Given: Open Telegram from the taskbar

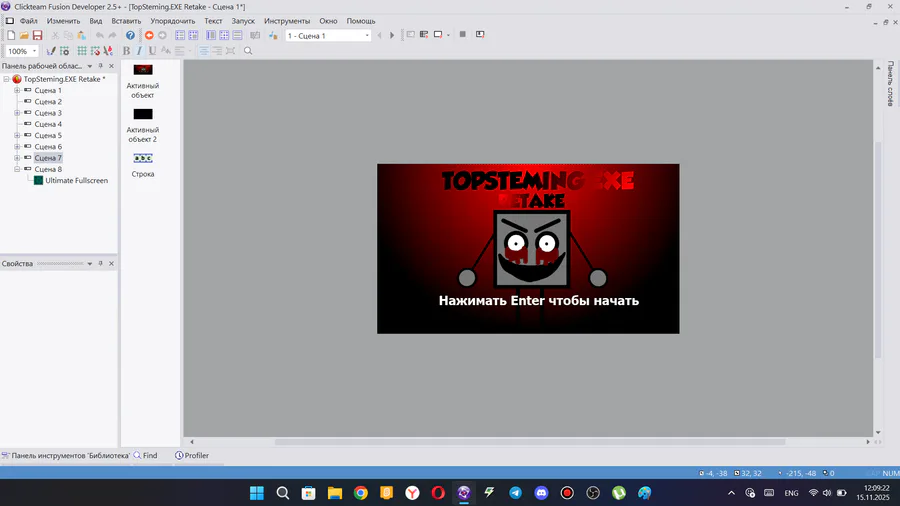Looking at the screenshot, I should coord(515,493).
